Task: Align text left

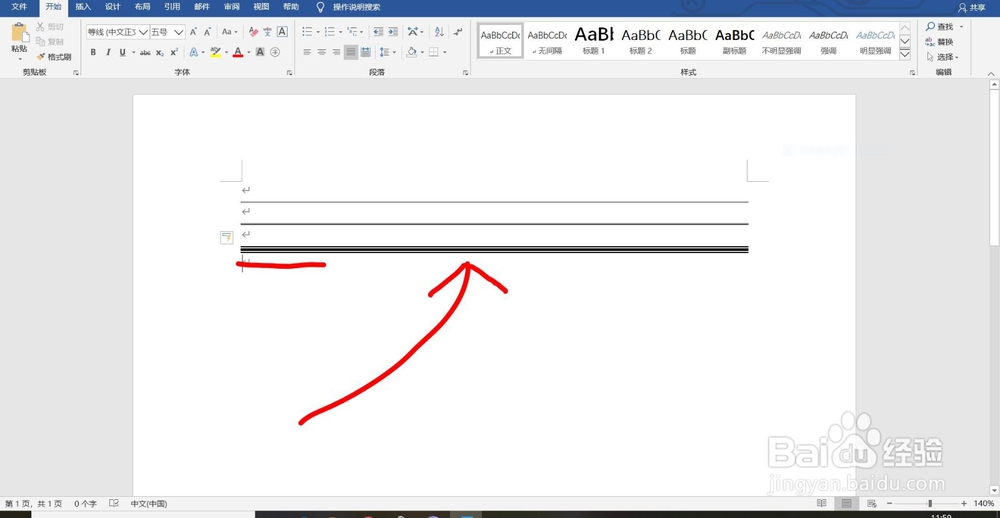Action: tap(307, 52)
